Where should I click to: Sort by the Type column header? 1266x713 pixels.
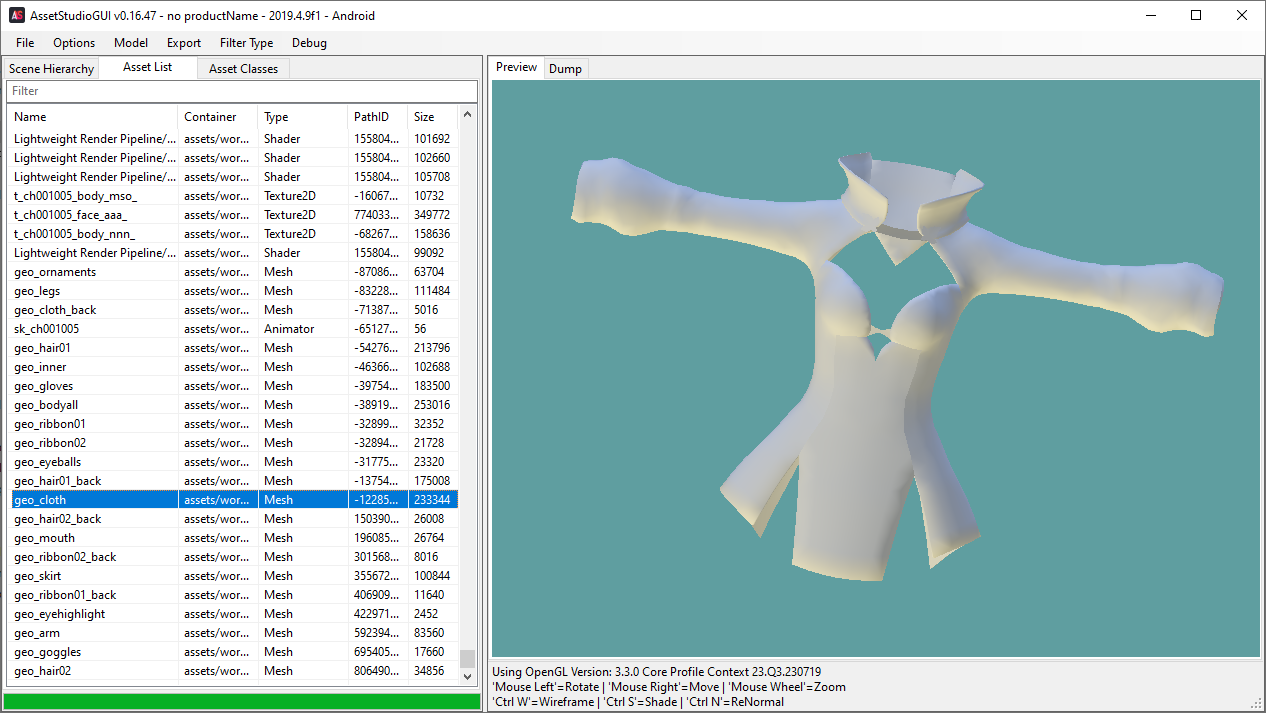click(303, 117)
